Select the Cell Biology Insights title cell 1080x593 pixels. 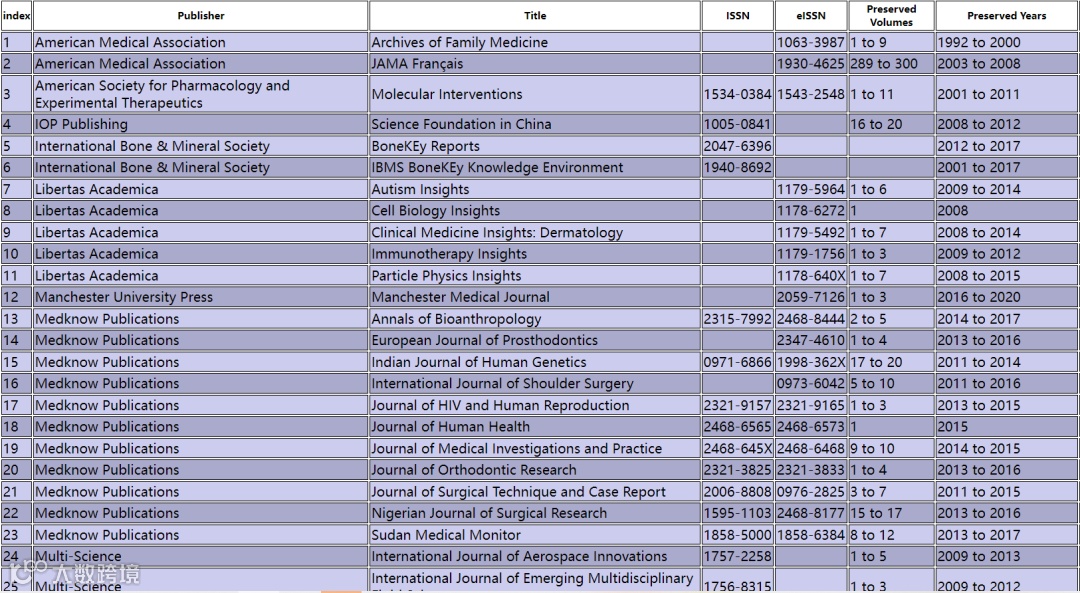click(535, 211)
